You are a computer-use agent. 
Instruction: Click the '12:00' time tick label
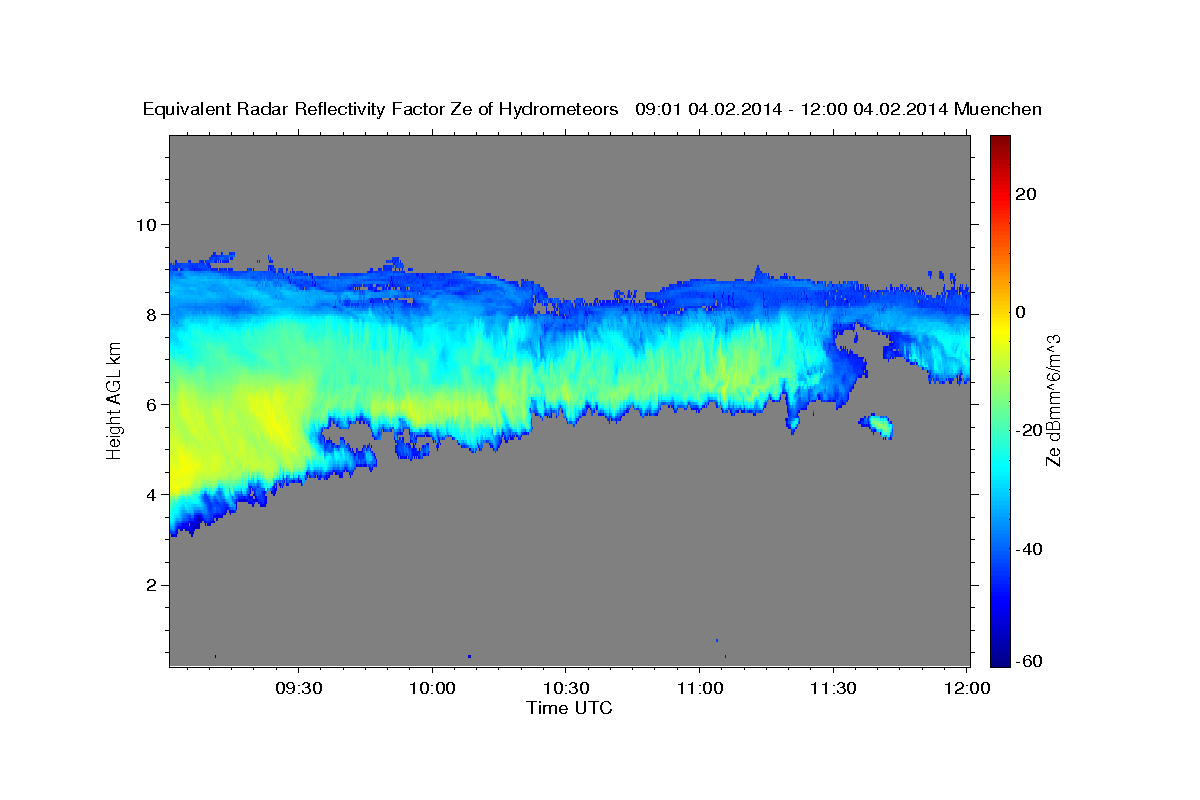967,689
